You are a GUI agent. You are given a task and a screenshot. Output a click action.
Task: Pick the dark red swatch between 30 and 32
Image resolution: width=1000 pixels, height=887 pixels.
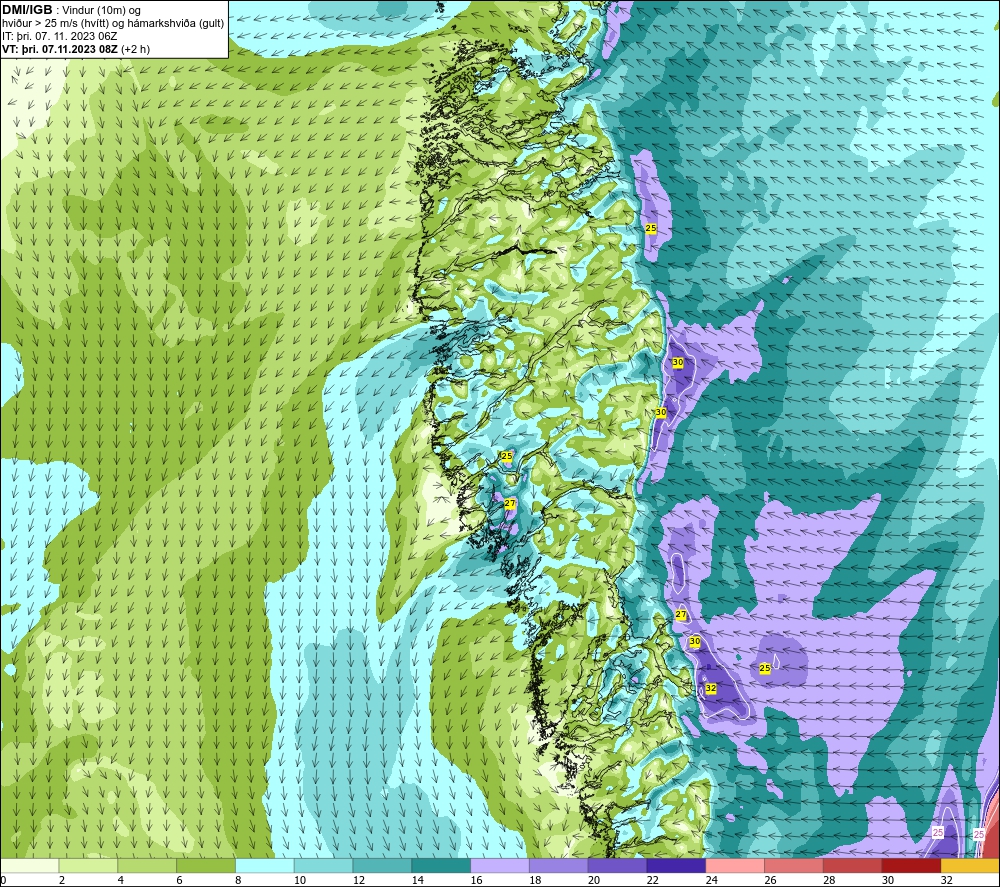(911, 866)
